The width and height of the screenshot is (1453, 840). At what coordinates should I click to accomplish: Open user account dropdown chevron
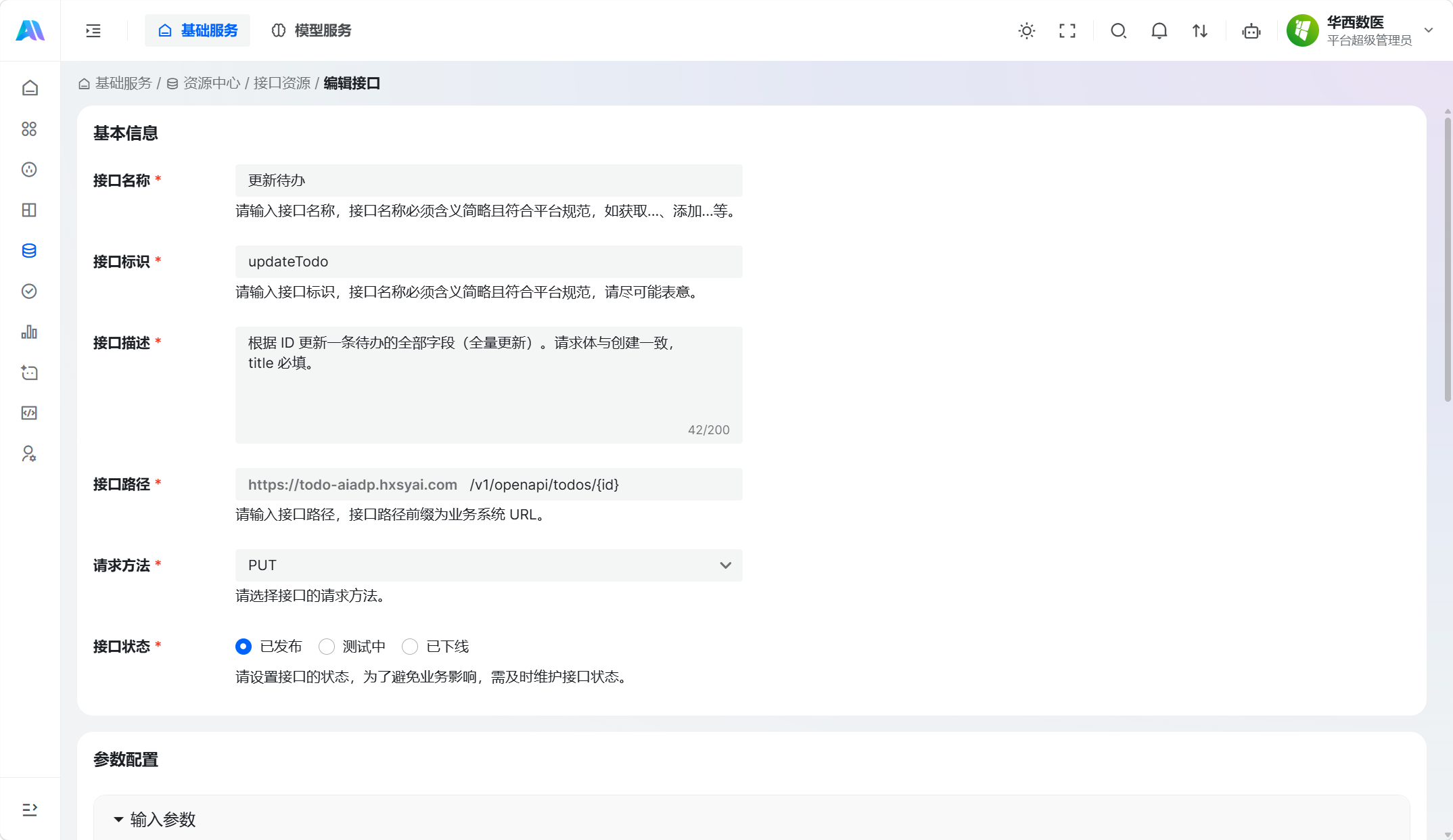[1429, 30]
